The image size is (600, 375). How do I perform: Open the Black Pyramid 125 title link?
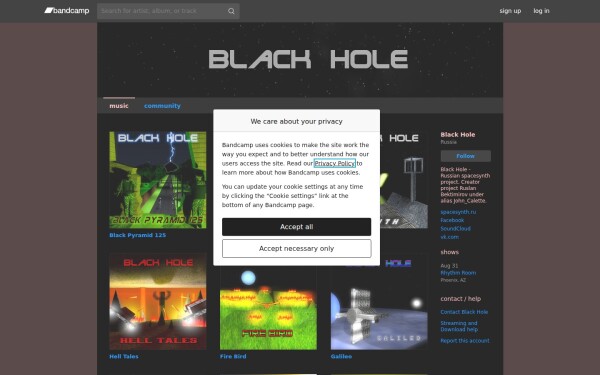[x=138, y=235]
